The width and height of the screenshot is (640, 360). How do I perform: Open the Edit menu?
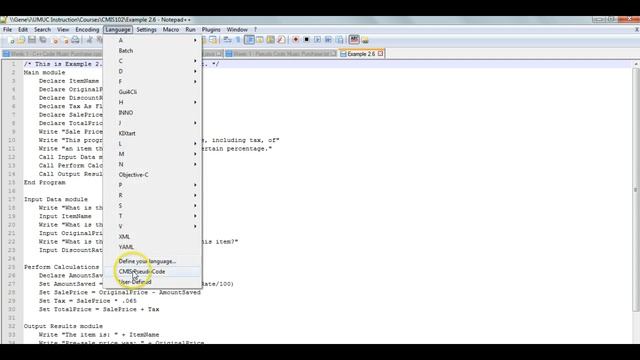point(23,29)
